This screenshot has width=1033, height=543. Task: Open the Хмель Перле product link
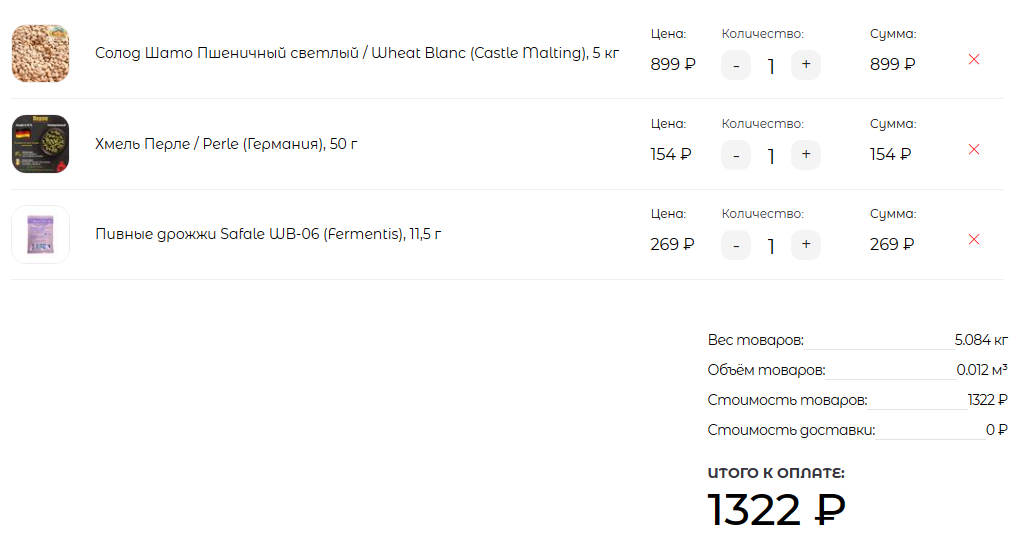226,144
